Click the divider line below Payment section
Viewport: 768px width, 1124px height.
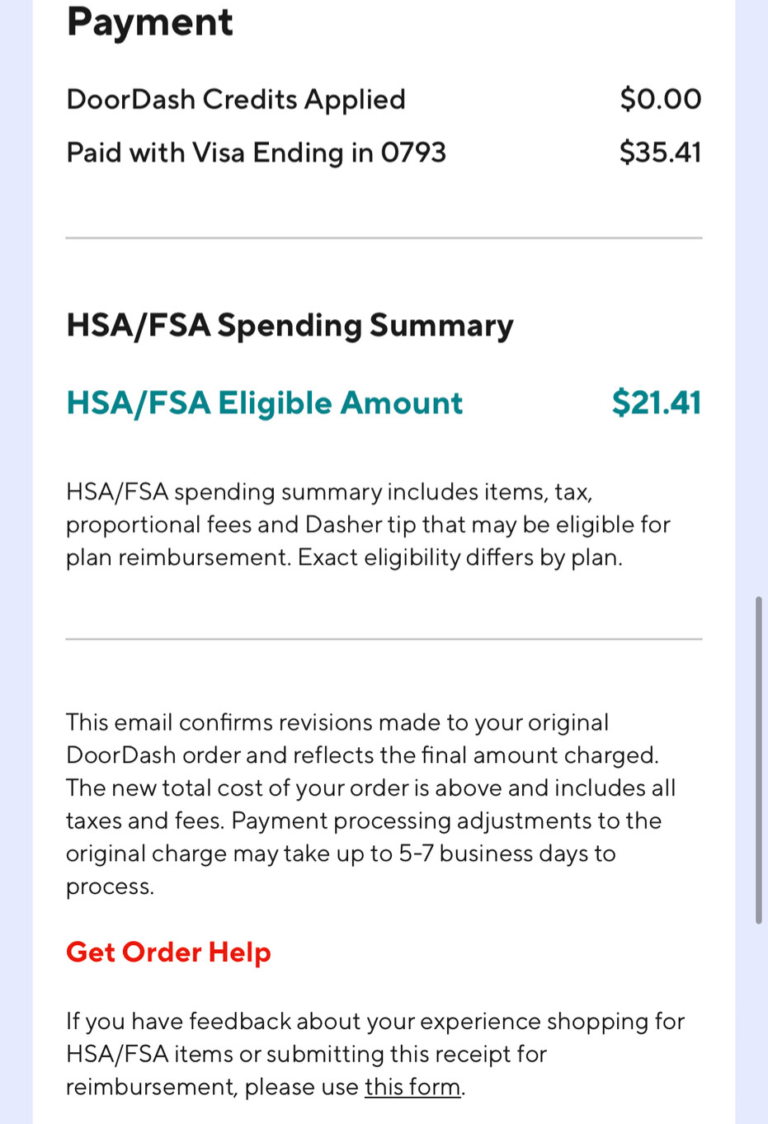[x=384, y=237]
